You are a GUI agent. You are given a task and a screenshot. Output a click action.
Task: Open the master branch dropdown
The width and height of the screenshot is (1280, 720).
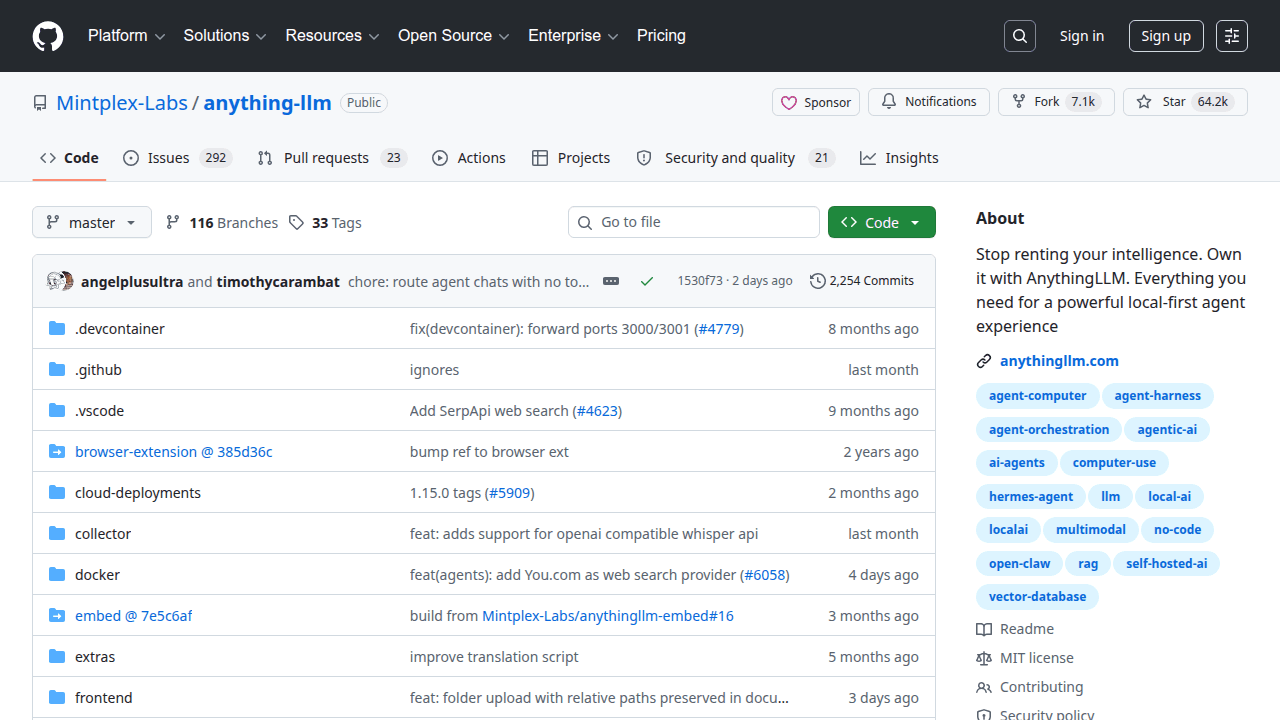(92, 222)
